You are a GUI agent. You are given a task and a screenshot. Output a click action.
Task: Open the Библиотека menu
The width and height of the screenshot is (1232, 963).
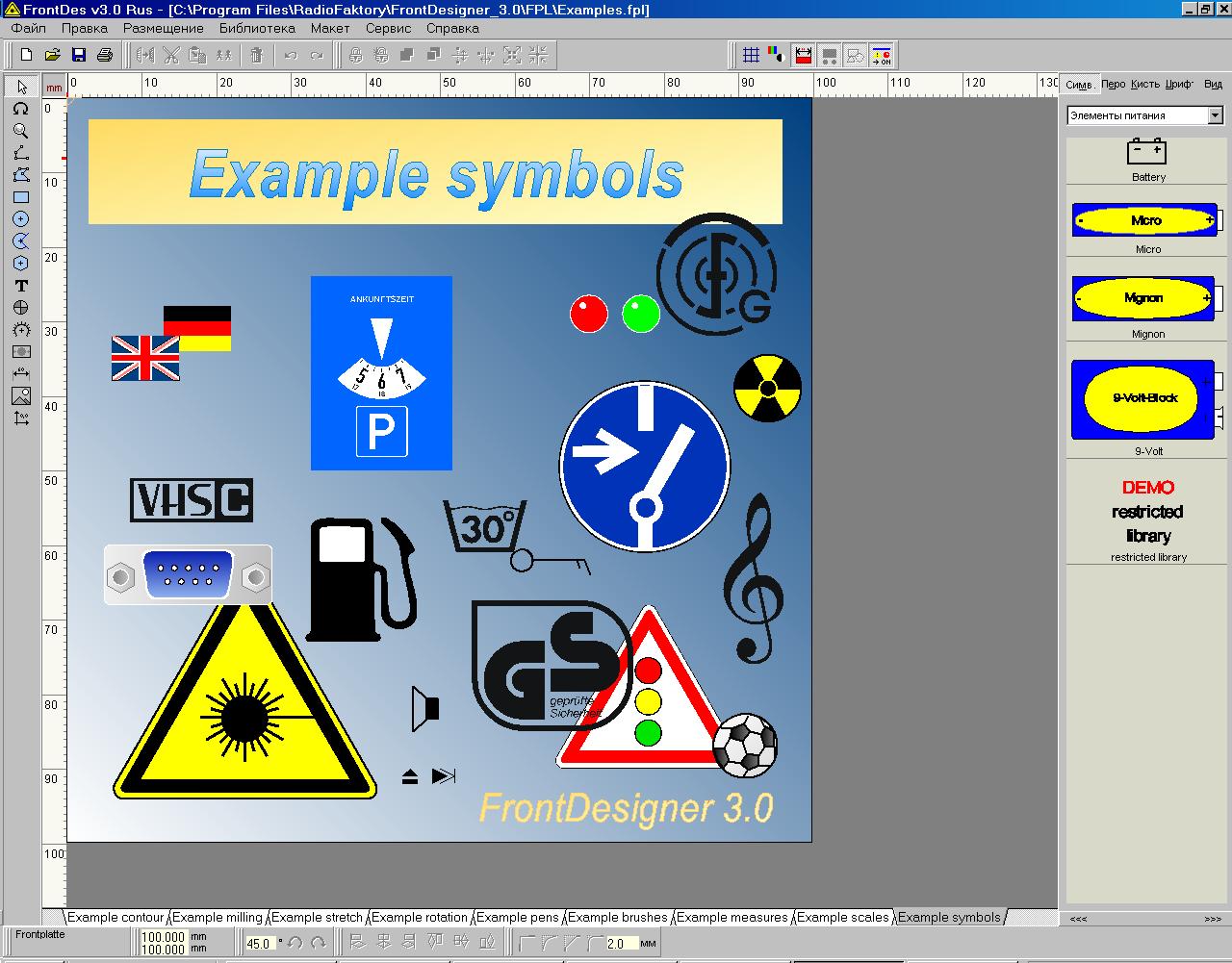[257, 28]
